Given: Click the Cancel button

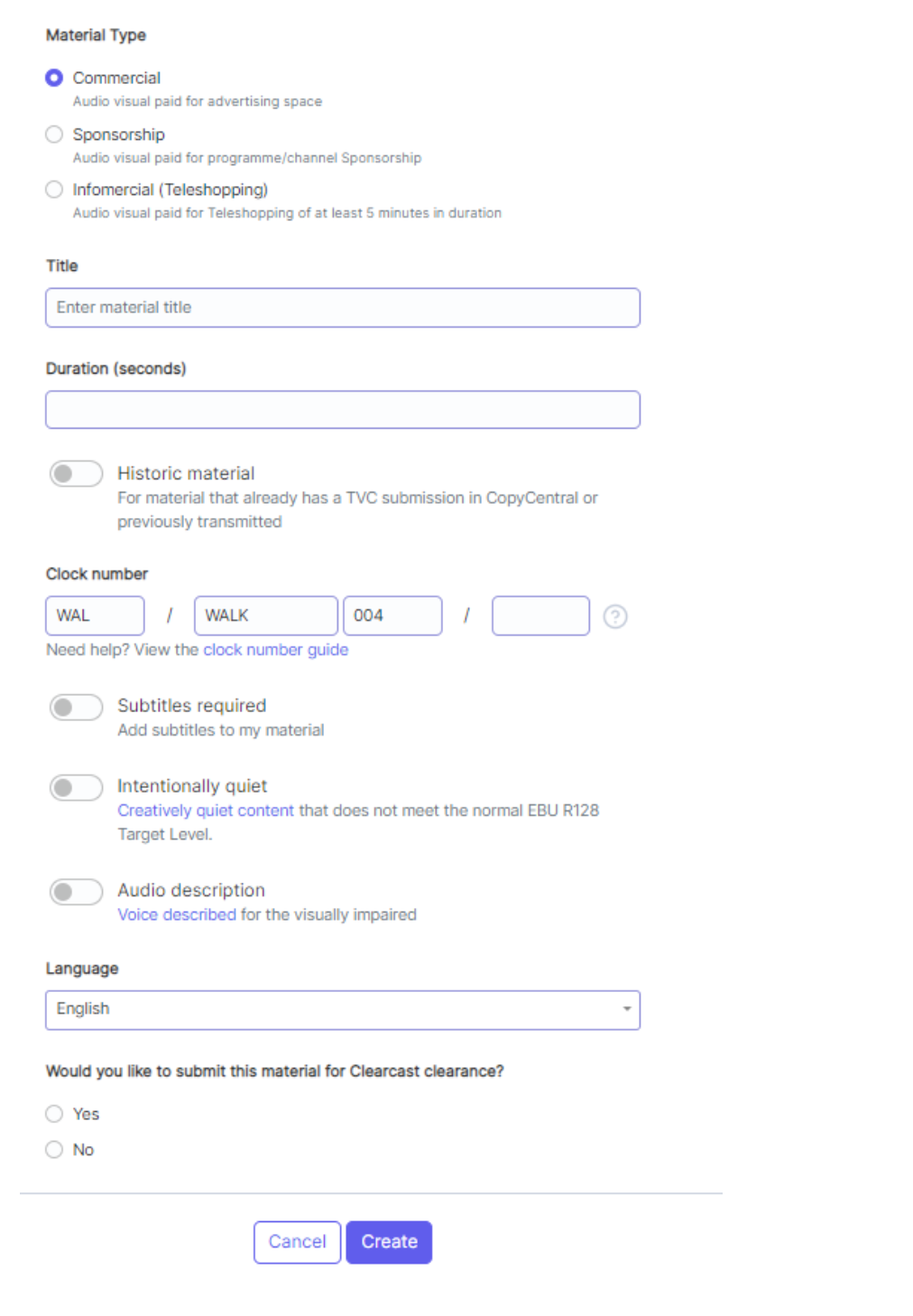Looking at the screenshot, I should (297, 1242).
